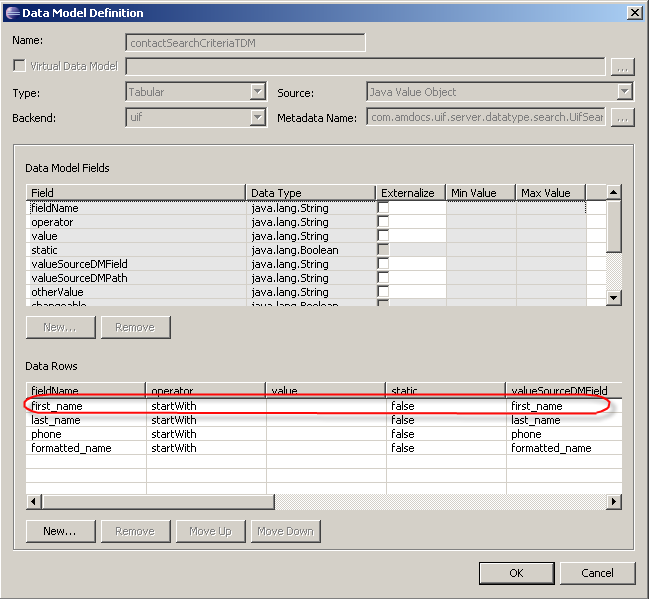Enable the Virtual Data Model checkbox

(19, 67)
